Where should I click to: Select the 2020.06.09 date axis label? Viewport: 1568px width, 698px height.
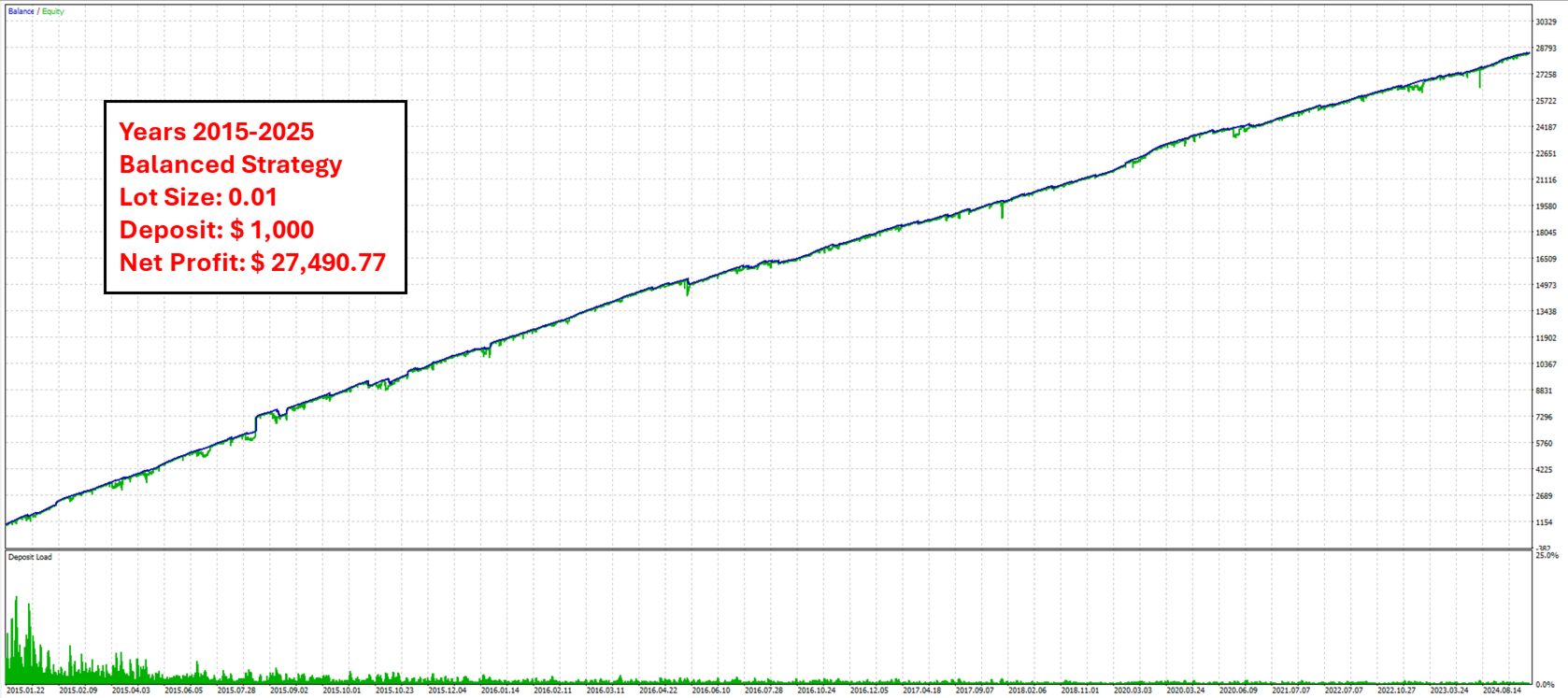pyautogui.click(x=1239, y=691)
